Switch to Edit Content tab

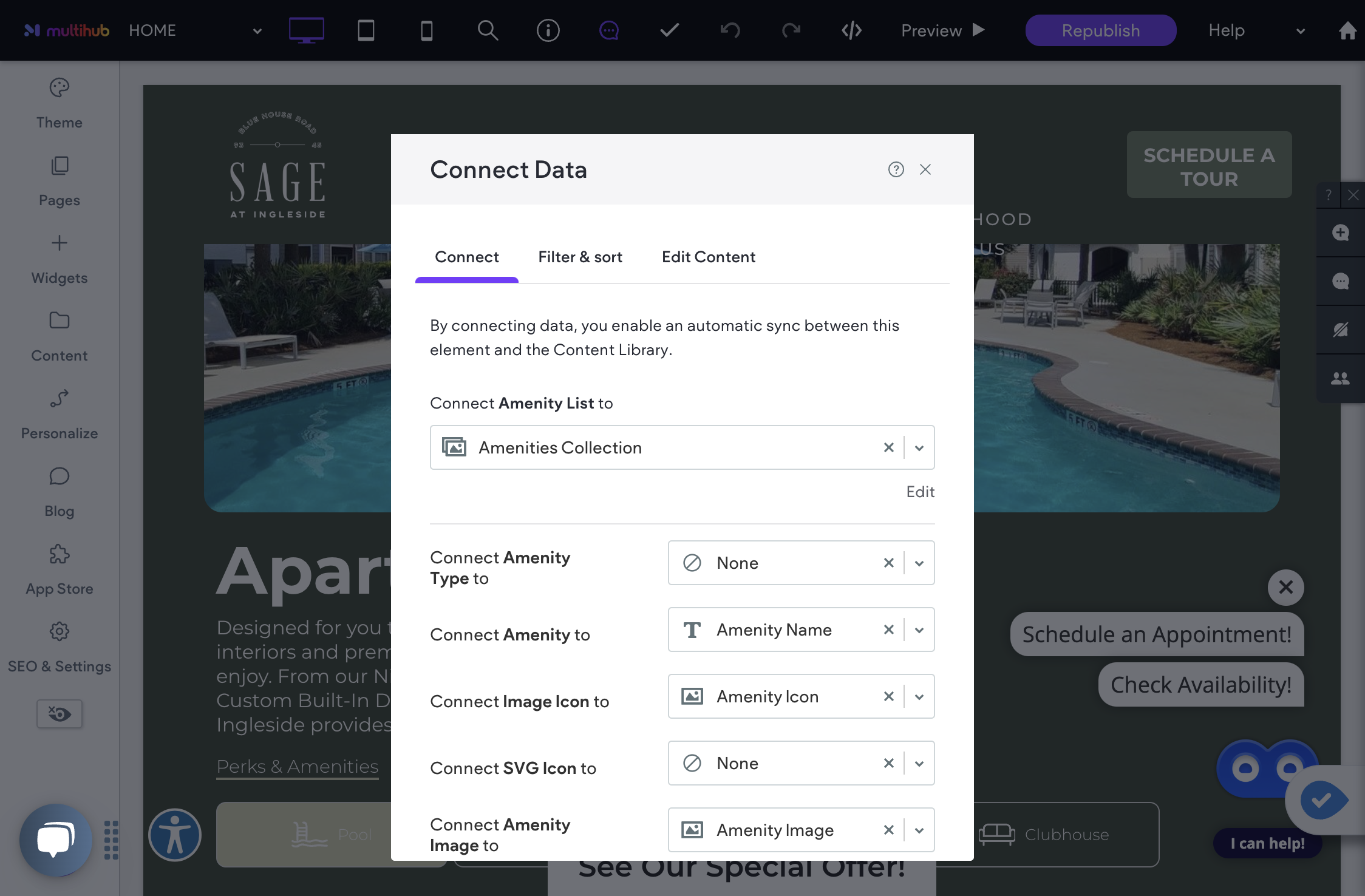708,257
